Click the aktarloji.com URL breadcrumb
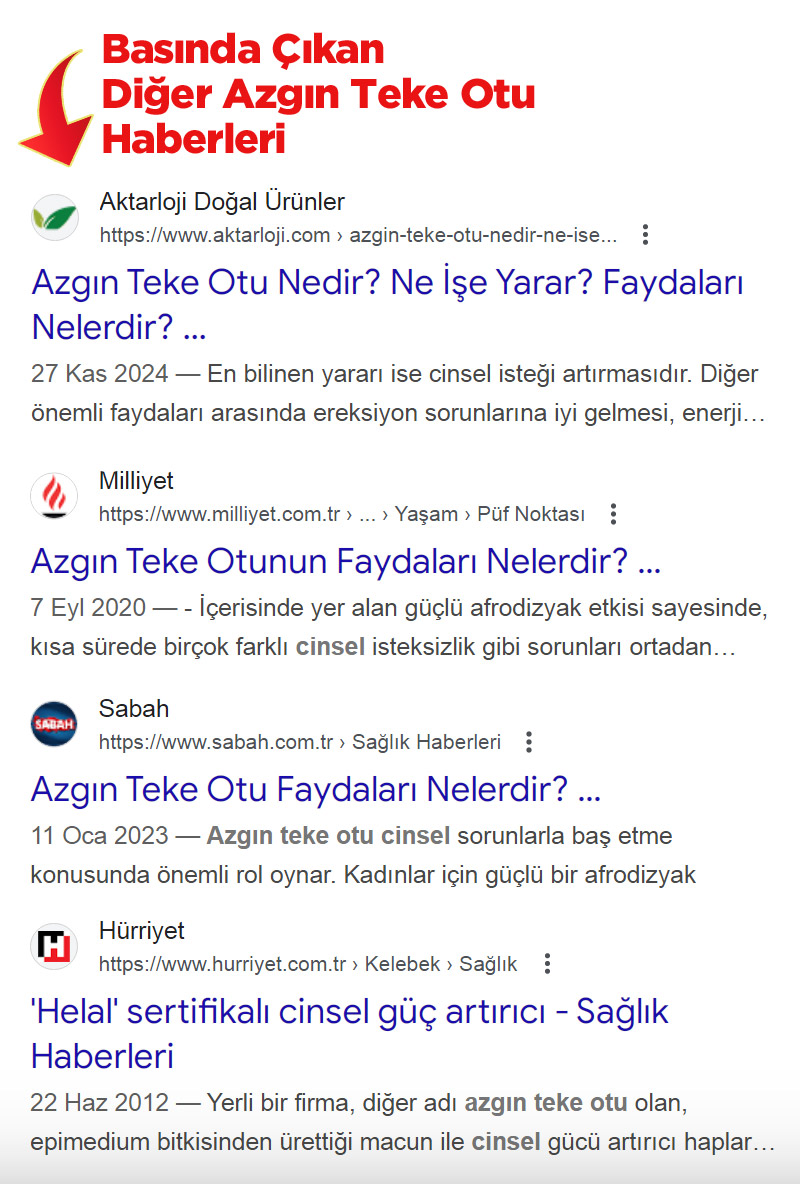The height and width of the screenshot is (1184, 800). click(x=358, y=236)
